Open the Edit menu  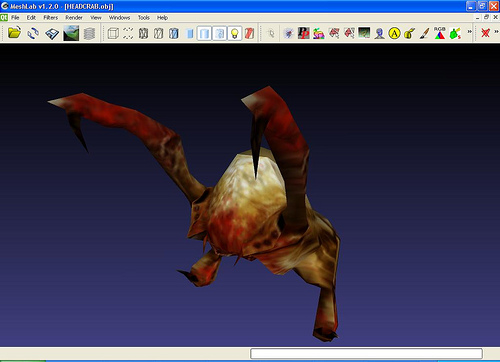coord(31,18)
